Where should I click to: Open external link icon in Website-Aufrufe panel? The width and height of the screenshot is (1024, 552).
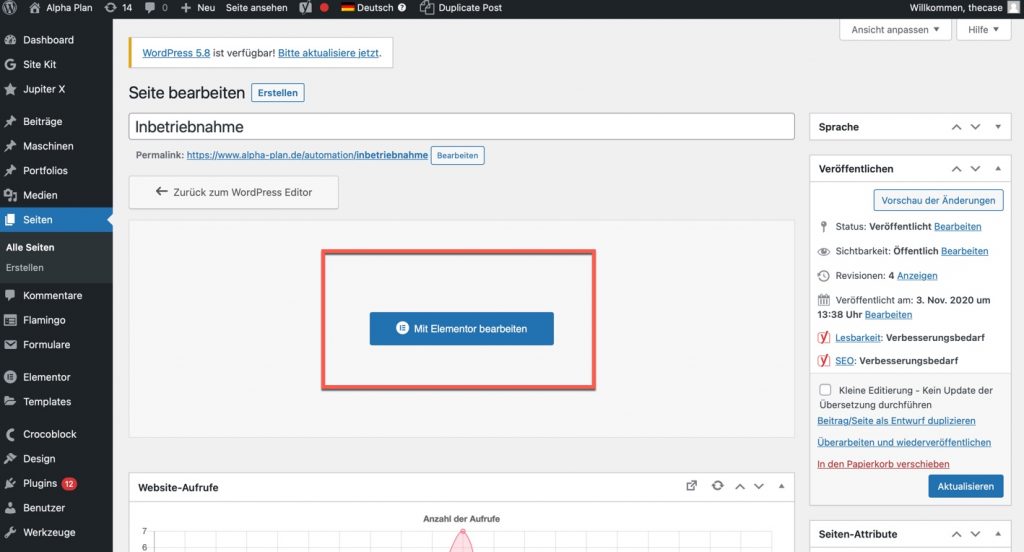(691, 486)
